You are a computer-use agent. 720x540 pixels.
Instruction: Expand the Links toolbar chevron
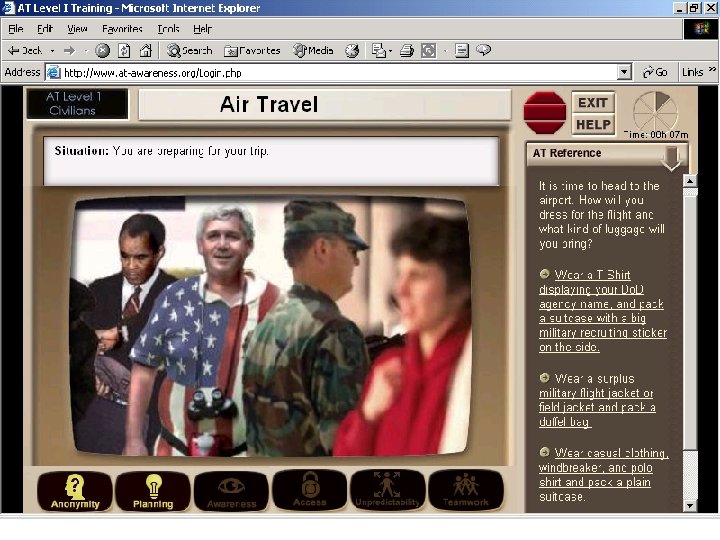point(712,69)
